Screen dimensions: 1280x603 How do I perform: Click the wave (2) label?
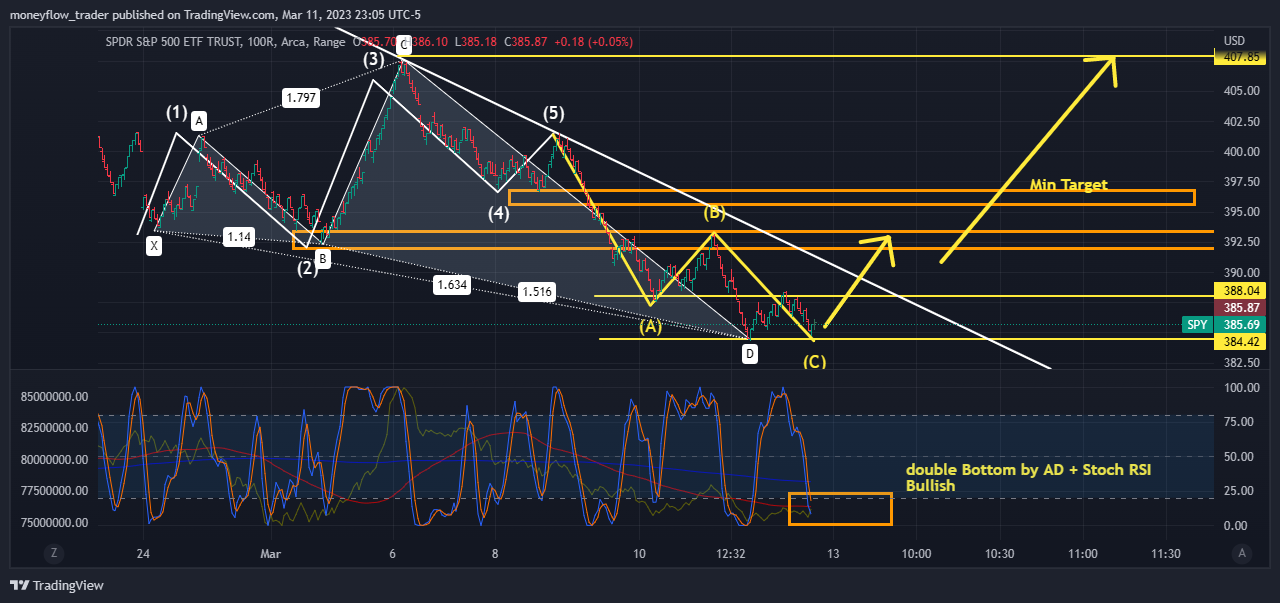[x=308, y=267]
